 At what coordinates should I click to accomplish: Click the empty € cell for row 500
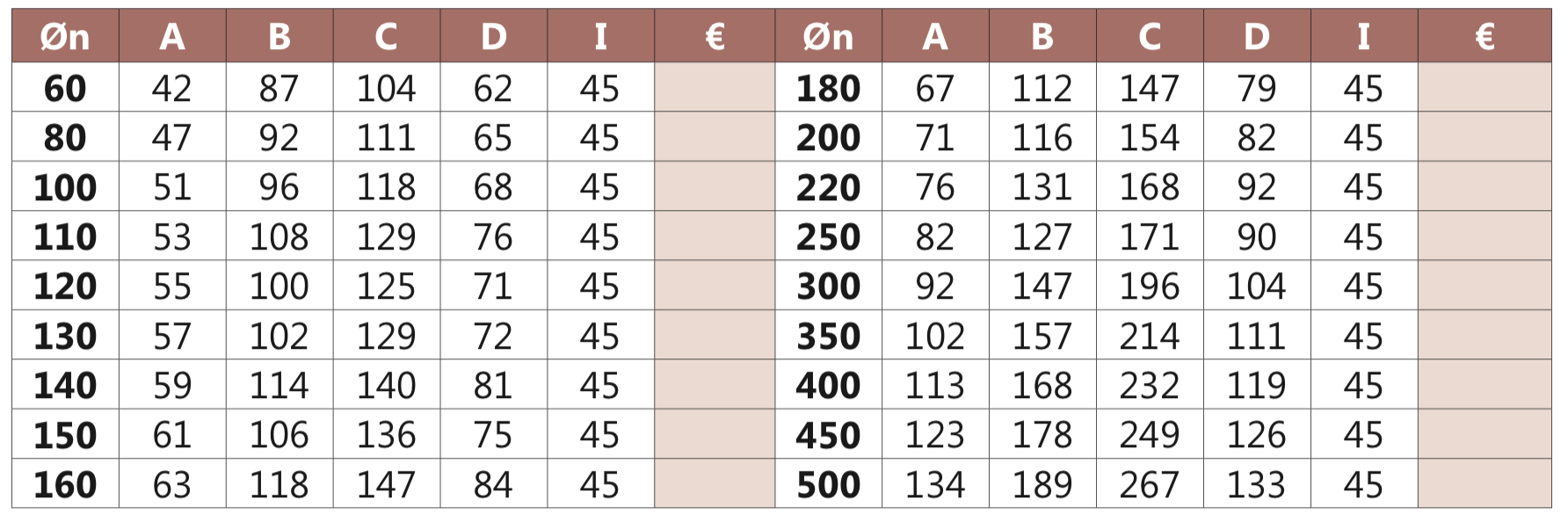(1485, 483)
